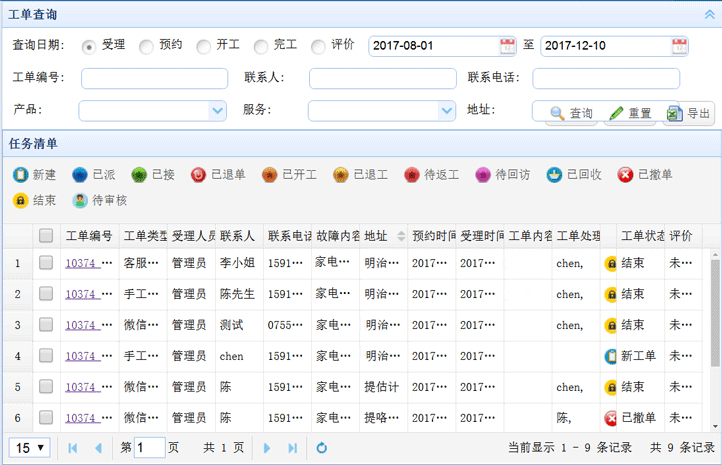Click the 待回访 status icon
722x465 pixels.
click(484, 175)
